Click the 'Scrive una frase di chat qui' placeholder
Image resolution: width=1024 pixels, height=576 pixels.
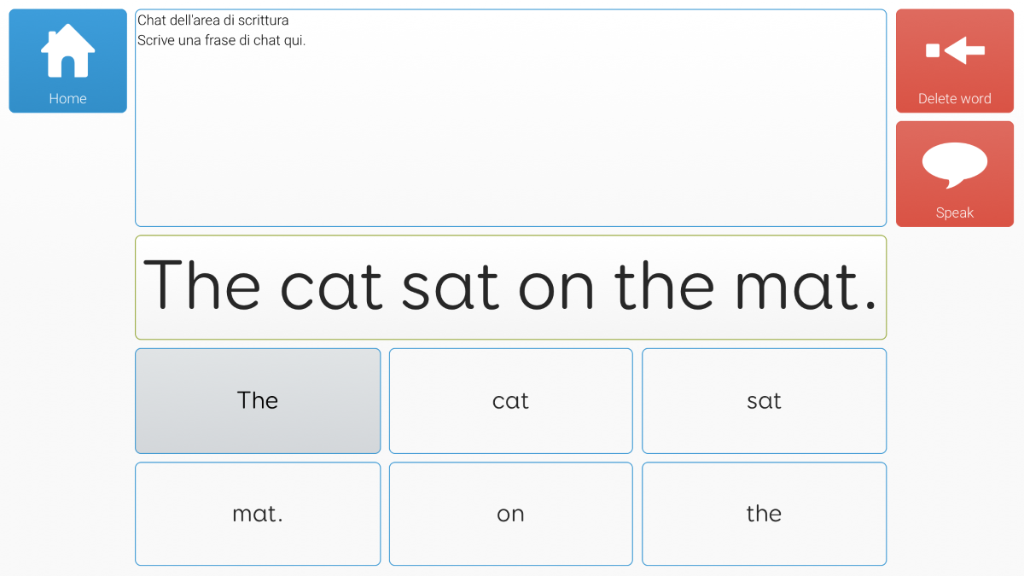(x=221, y=40)
